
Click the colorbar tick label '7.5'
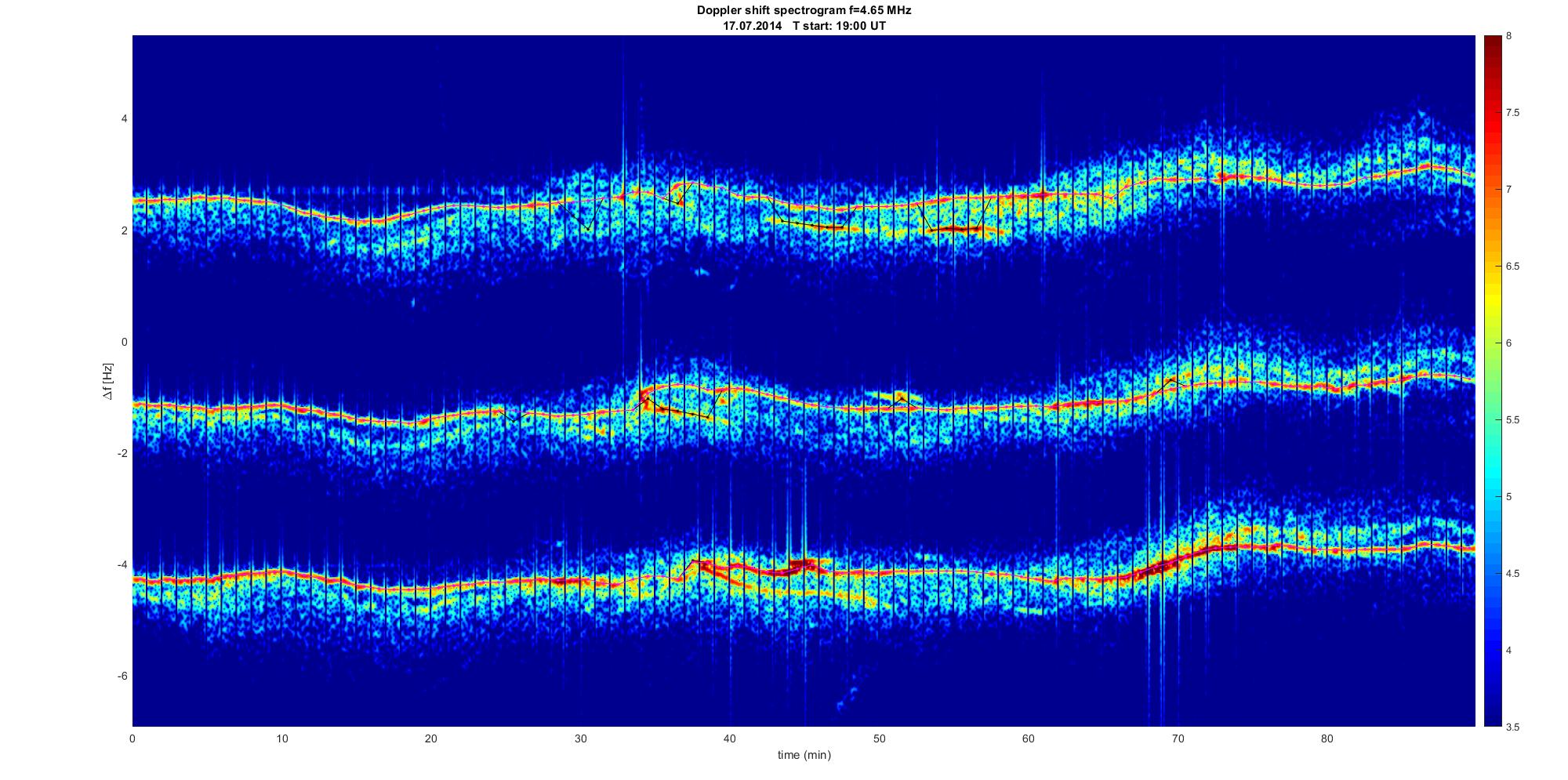click(x=1513, y=113)
